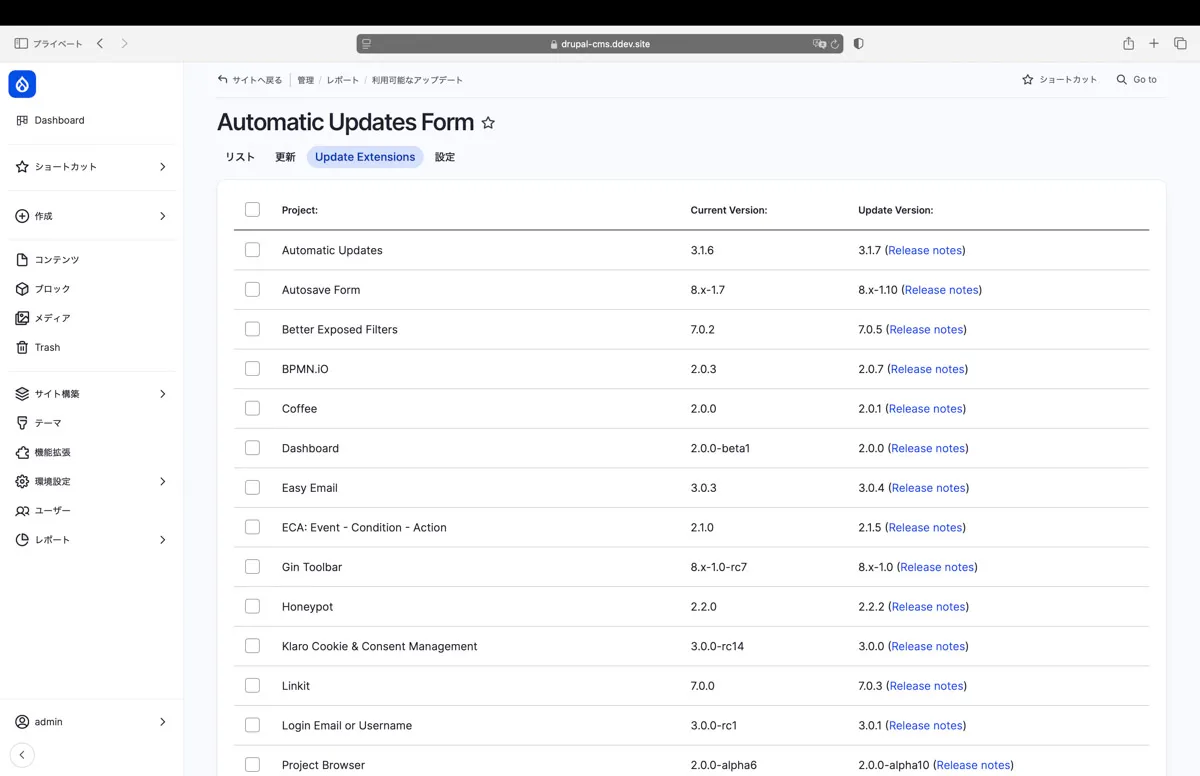The image size is (1200, 776).
Task: Check the Automatic Updates row checkbox
Action: click(252, 250)
